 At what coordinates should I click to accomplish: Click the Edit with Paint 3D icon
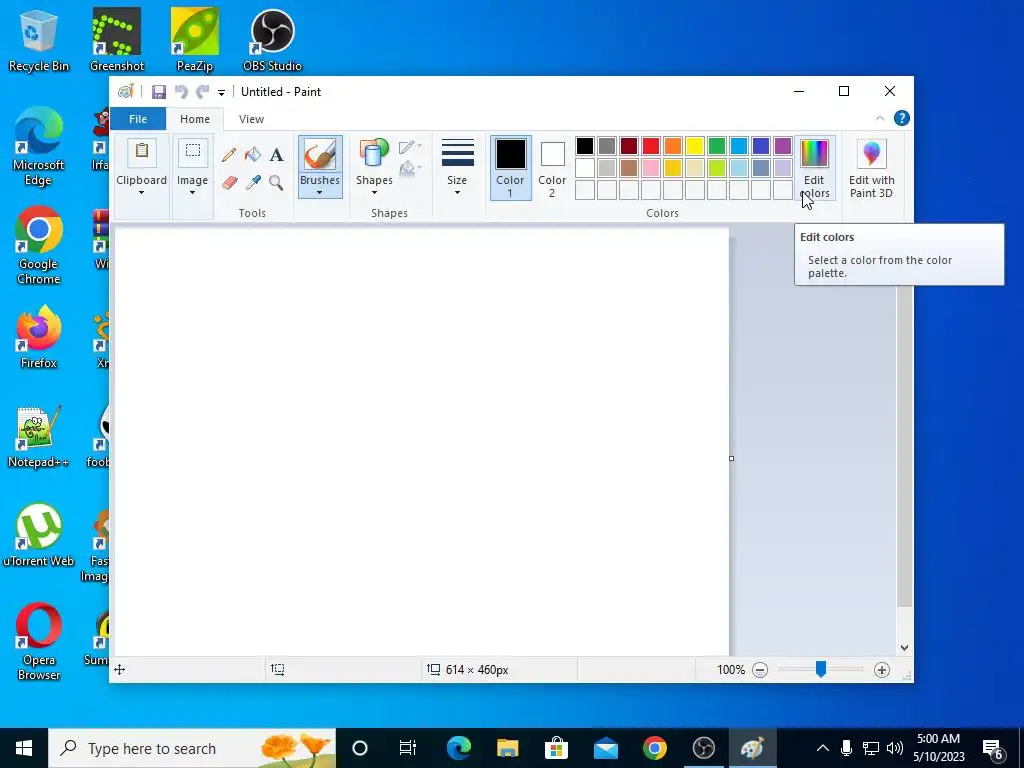pyautogui.click(x=871, y=153)
